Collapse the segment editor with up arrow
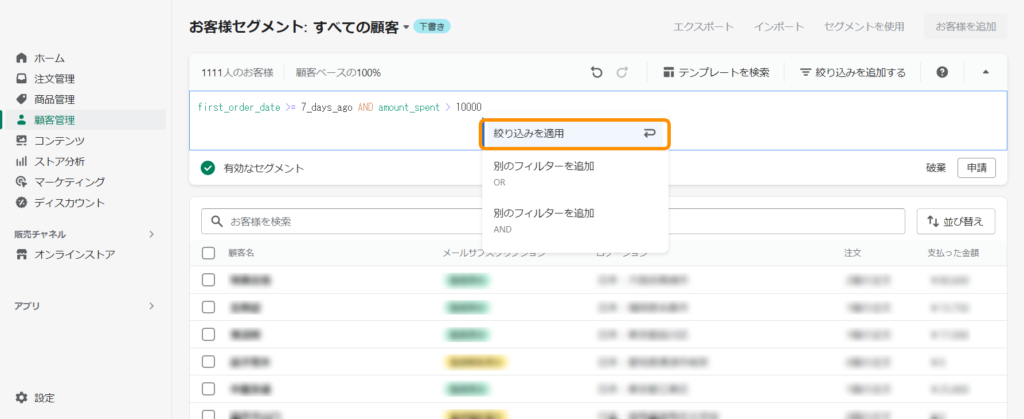Image resolution: width=1024 pixels, height=419 pixels. coord(985,72)
